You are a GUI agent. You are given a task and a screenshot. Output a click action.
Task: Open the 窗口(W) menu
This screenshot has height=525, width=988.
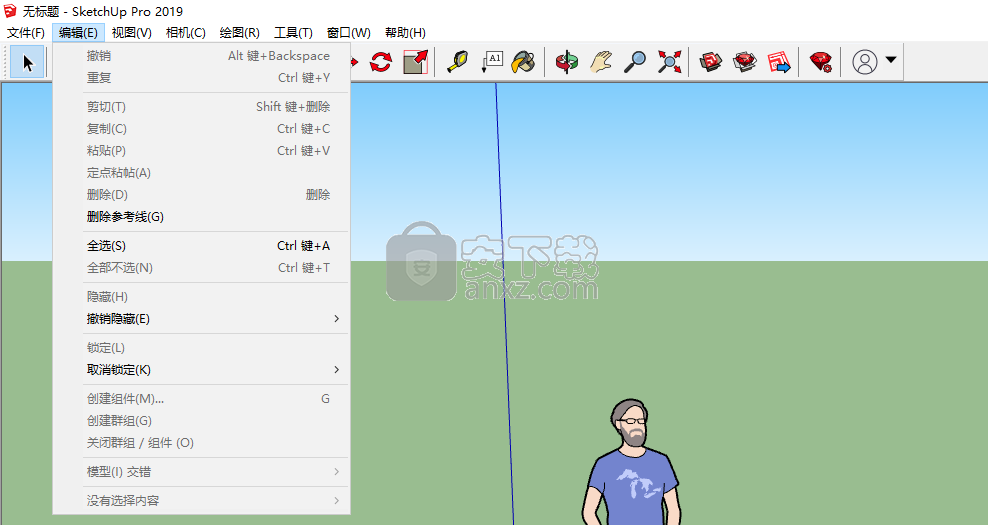[348, 33]
